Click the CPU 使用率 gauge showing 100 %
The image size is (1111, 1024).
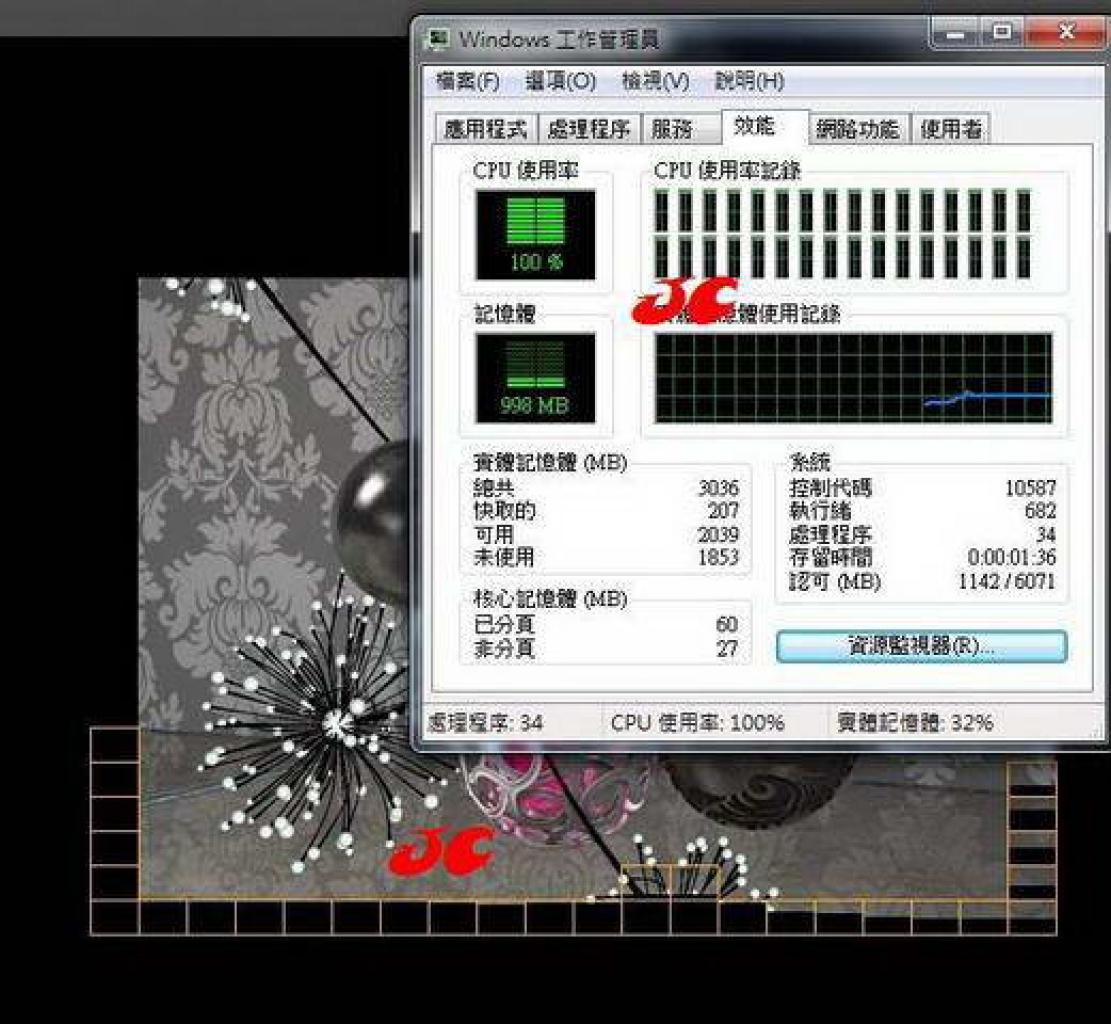536,235
